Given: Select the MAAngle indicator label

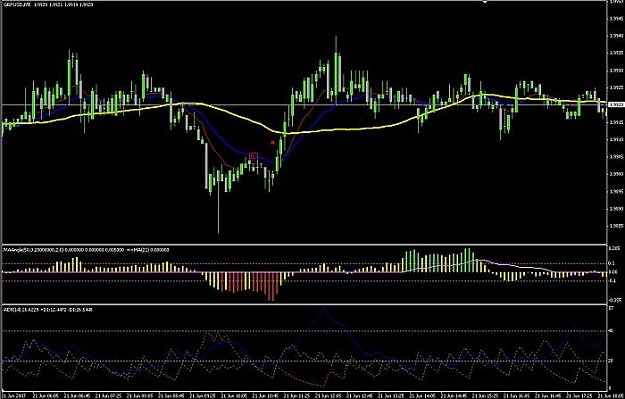Looking at the screenshot, I should click(x=86, y=250).
